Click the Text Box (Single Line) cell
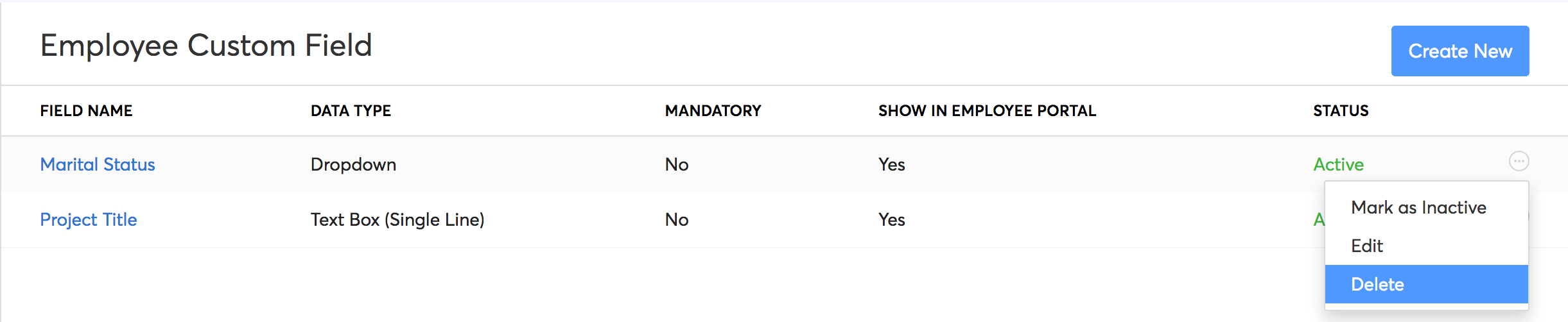The image size is (1568, 322). (x=397, y=220)
